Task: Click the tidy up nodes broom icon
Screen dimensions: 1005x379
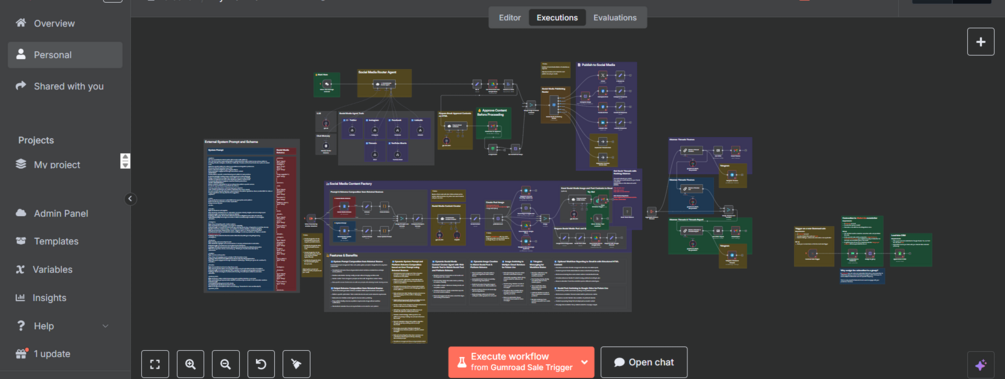Action: tap(296, 364)
